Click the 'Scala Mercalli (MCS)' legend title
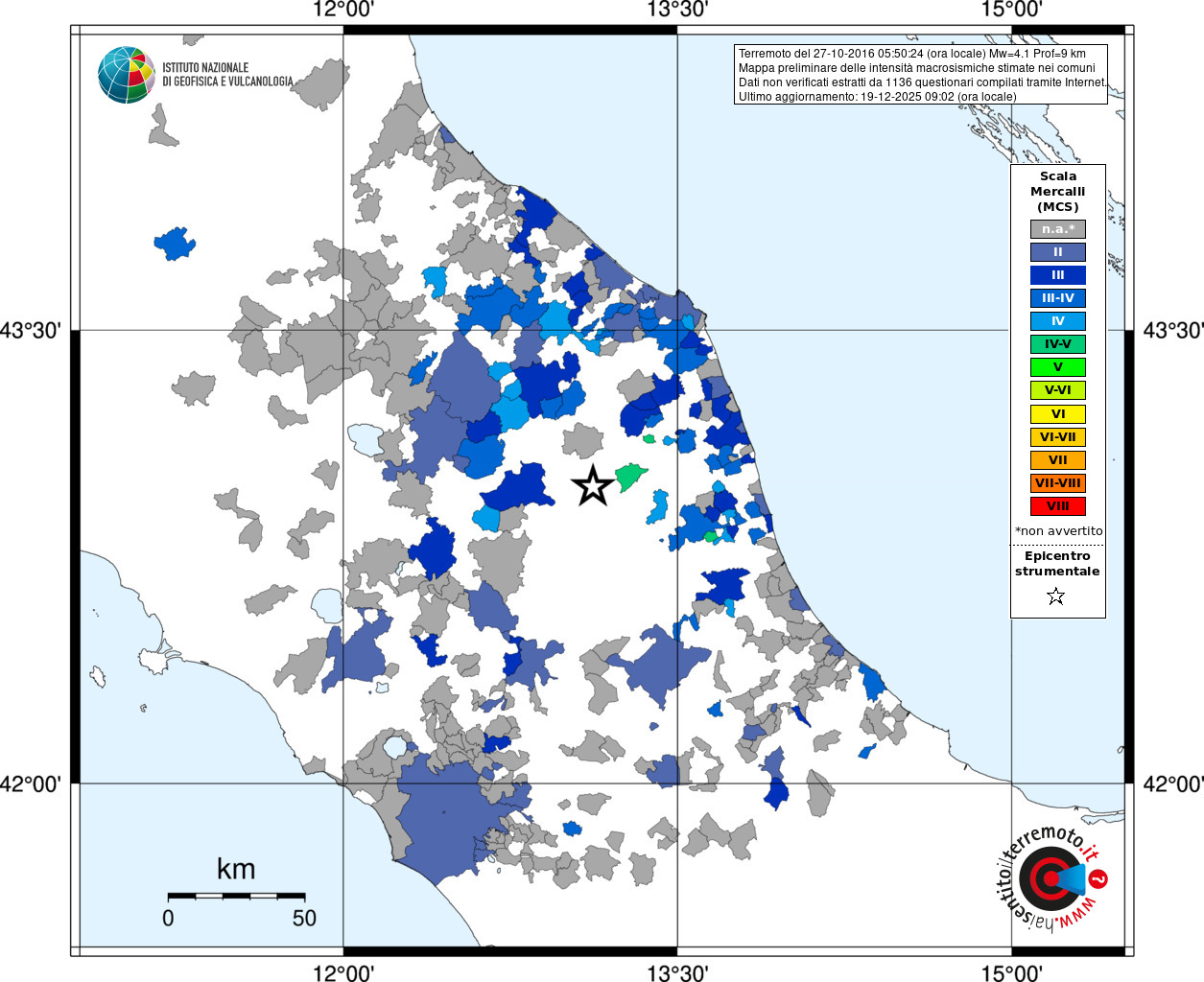 coord(1057,192)
